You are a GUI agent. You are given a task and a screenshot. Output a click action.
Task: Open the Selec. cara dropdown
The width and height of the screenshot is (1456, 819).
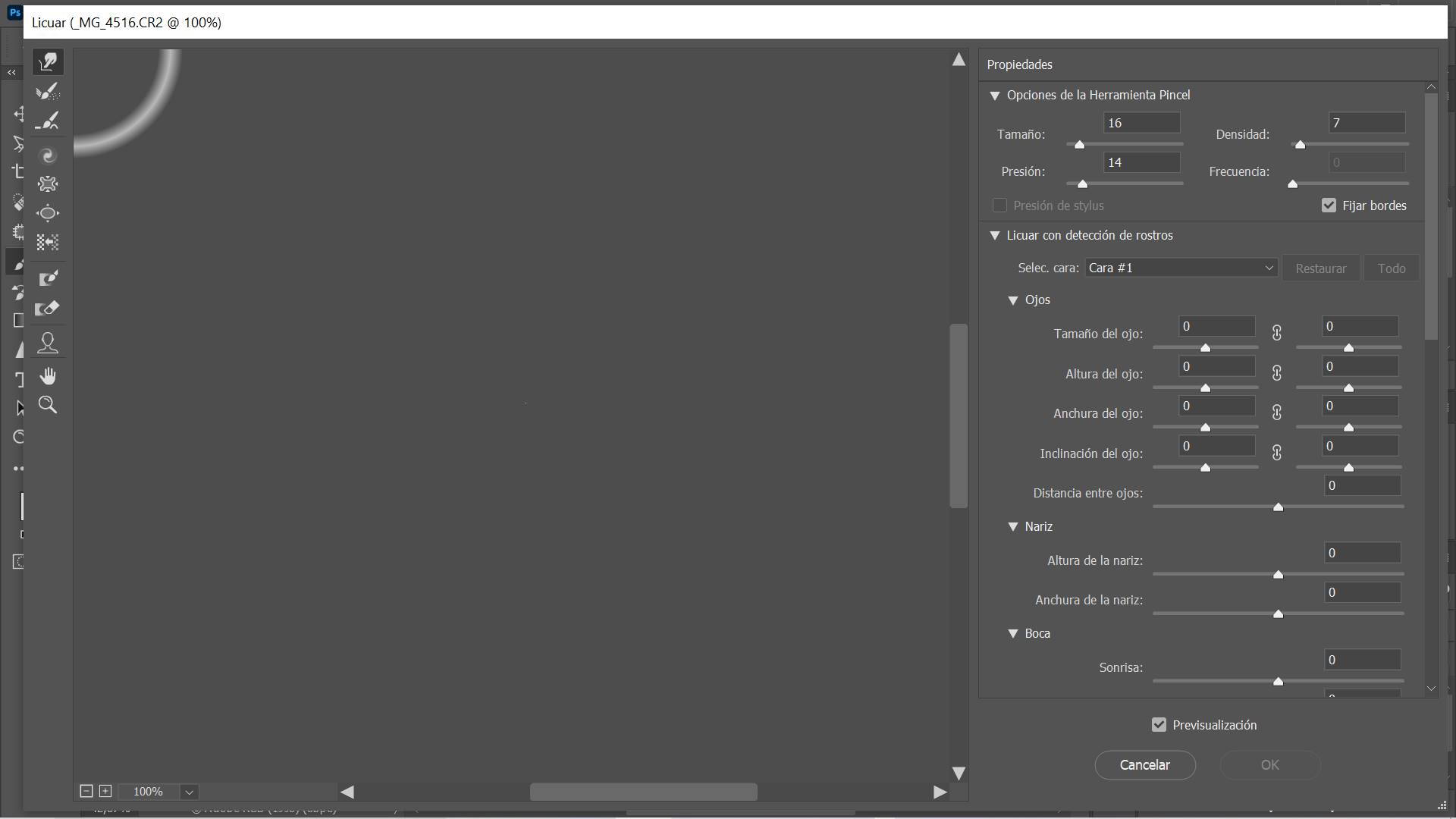tap(1181, 268)
